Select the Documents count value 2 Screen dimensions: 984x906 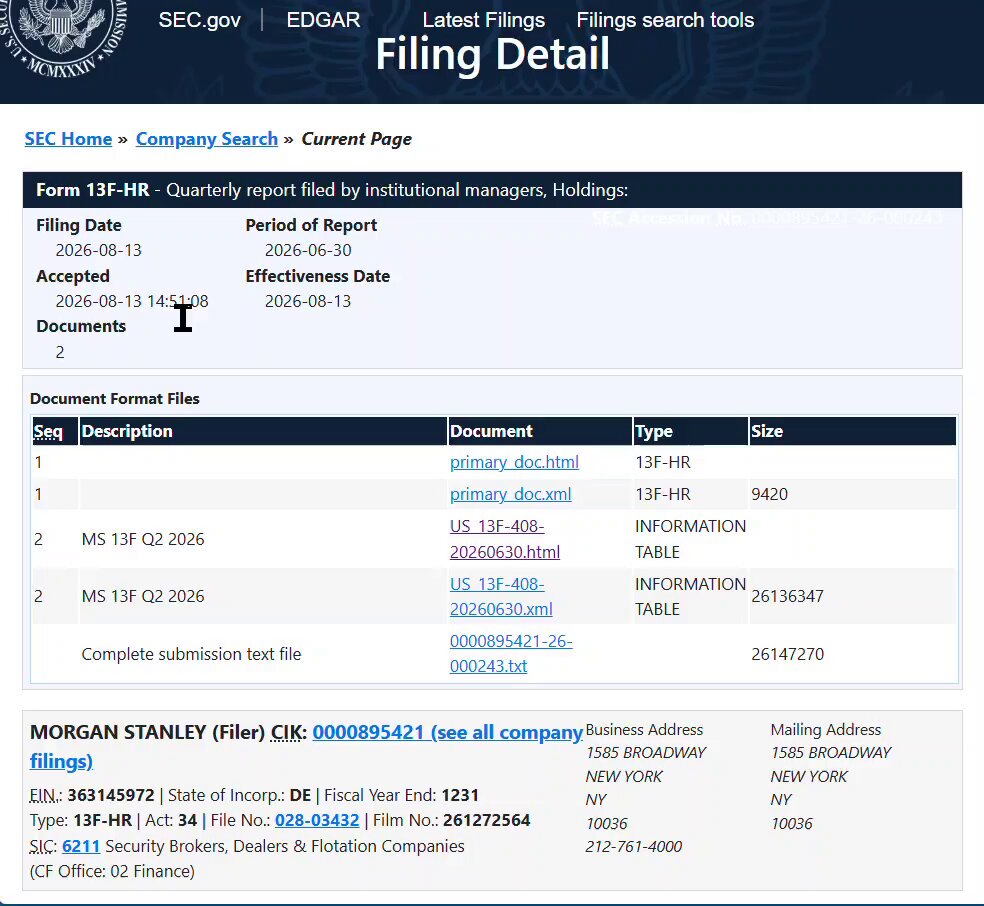point(60,352)
